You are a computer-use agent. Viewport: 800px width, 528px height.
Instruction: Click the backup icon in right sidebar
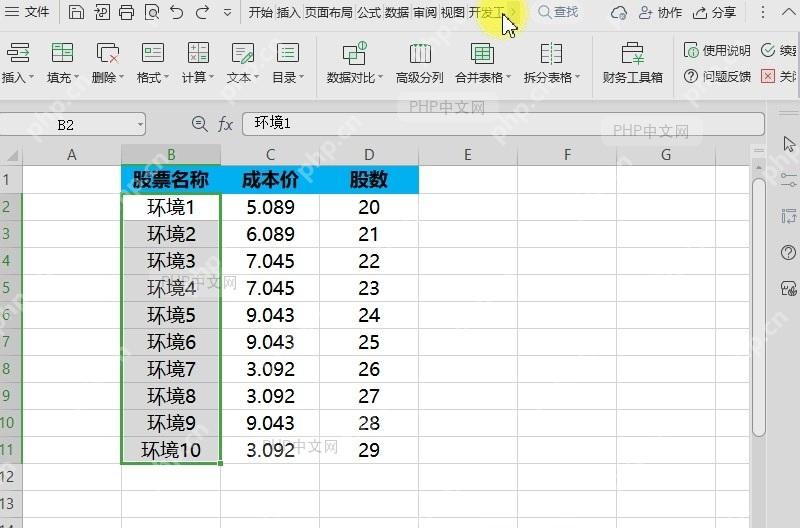pos(788,289)
